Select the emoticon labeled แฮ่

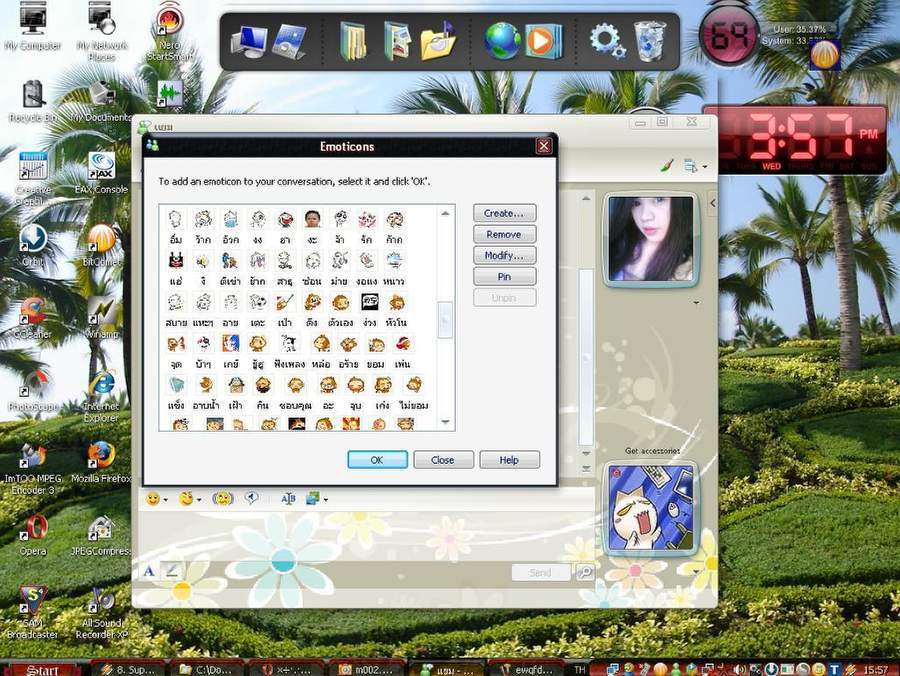pos(176,261)
